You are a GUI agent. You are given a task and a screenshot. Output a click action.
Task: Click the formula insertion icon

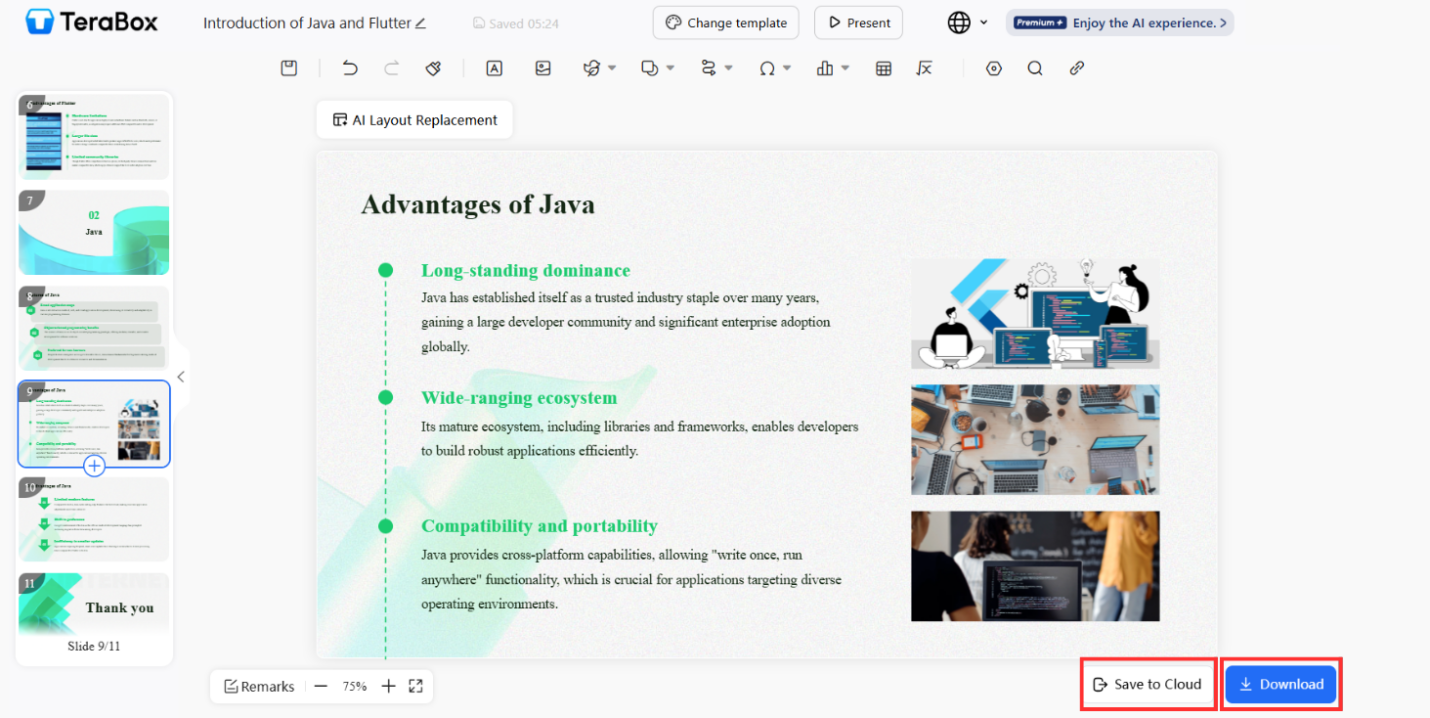click(x=925, y=68)
